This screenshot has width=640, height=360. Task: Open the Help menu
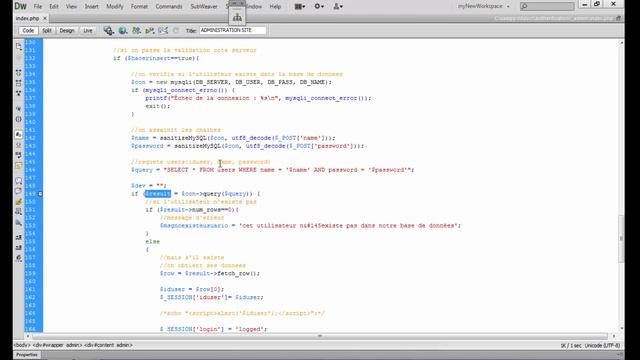(276, 7)
